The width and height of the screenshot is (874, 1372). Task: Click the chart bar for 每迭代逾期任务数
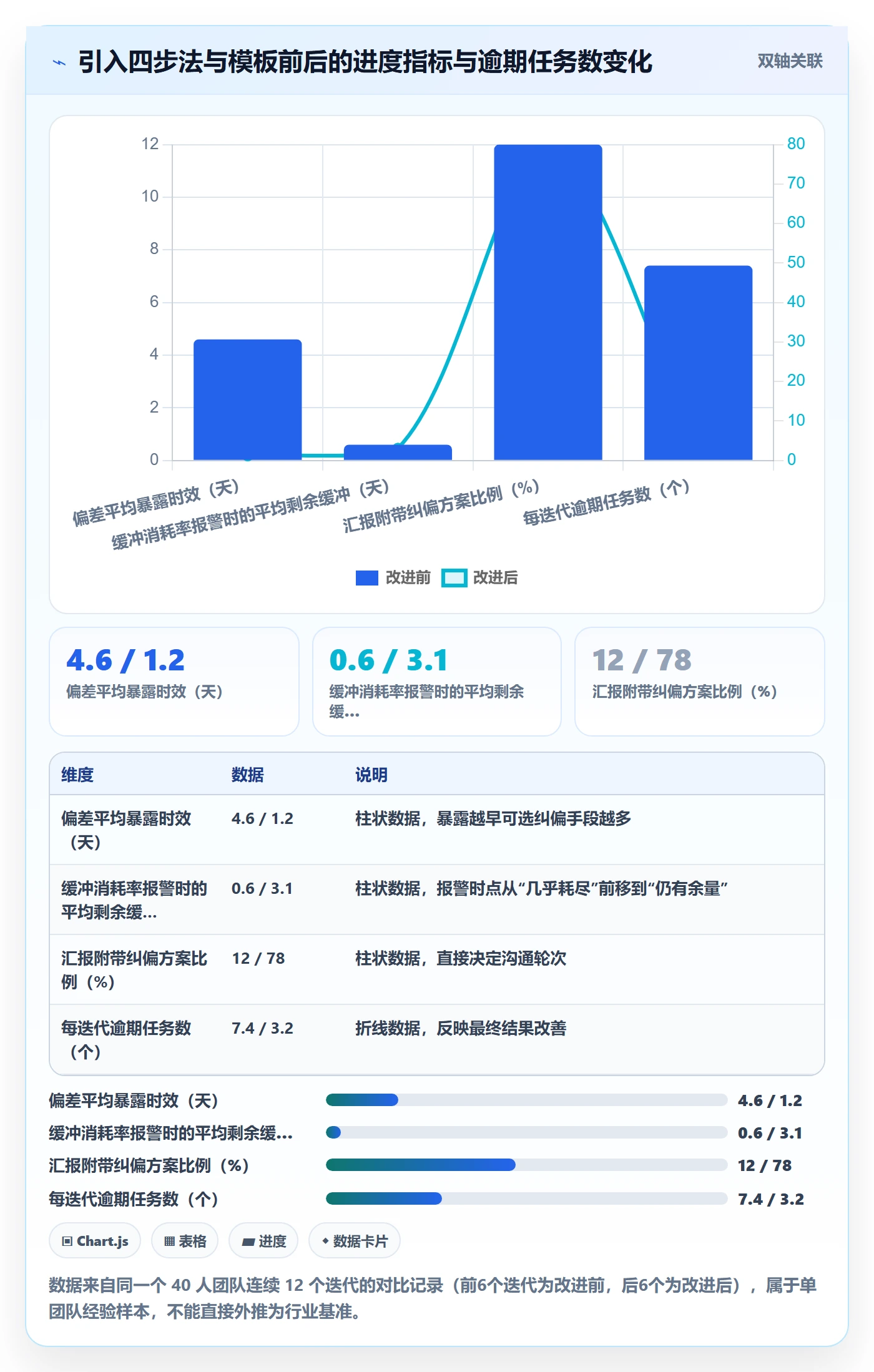(x=699, y=363)
